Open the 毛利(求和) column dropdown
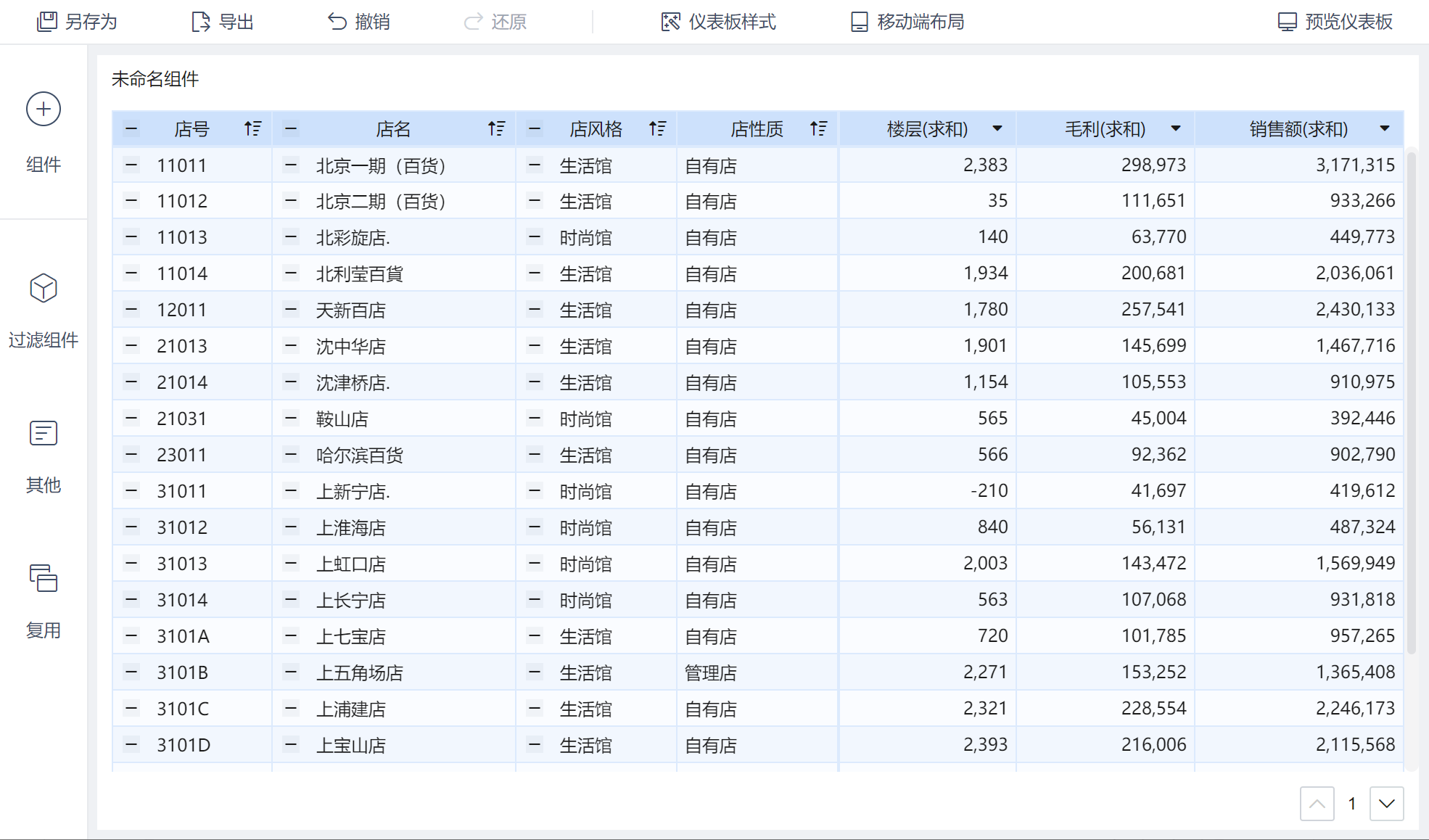Screen dimensions: 1429x840 pyautogui.click(x=1176, y=129)
